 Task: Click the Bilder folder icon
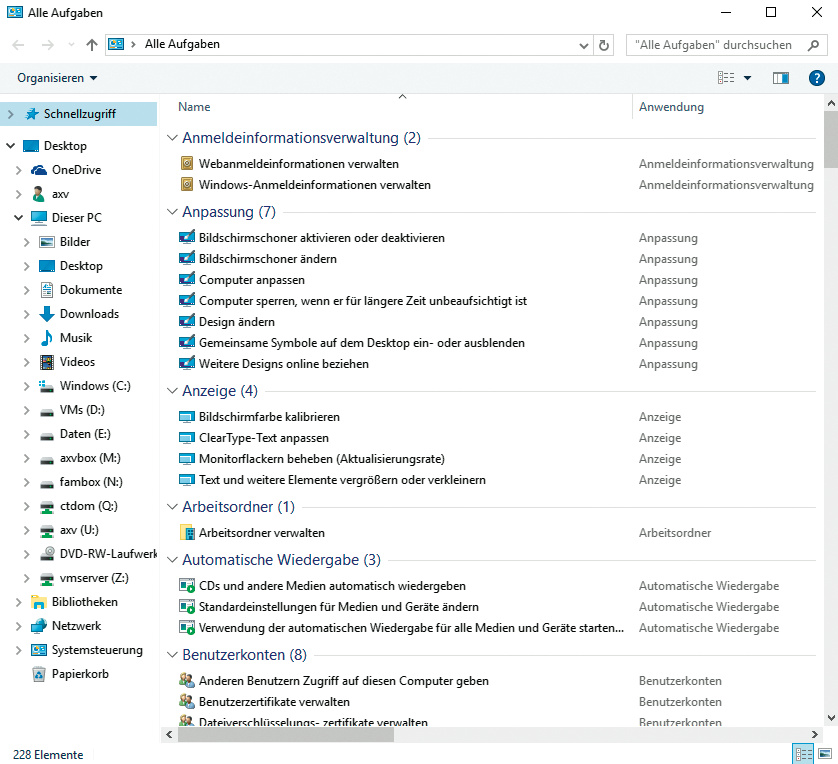pyautogui.click(x=47, y=242)
